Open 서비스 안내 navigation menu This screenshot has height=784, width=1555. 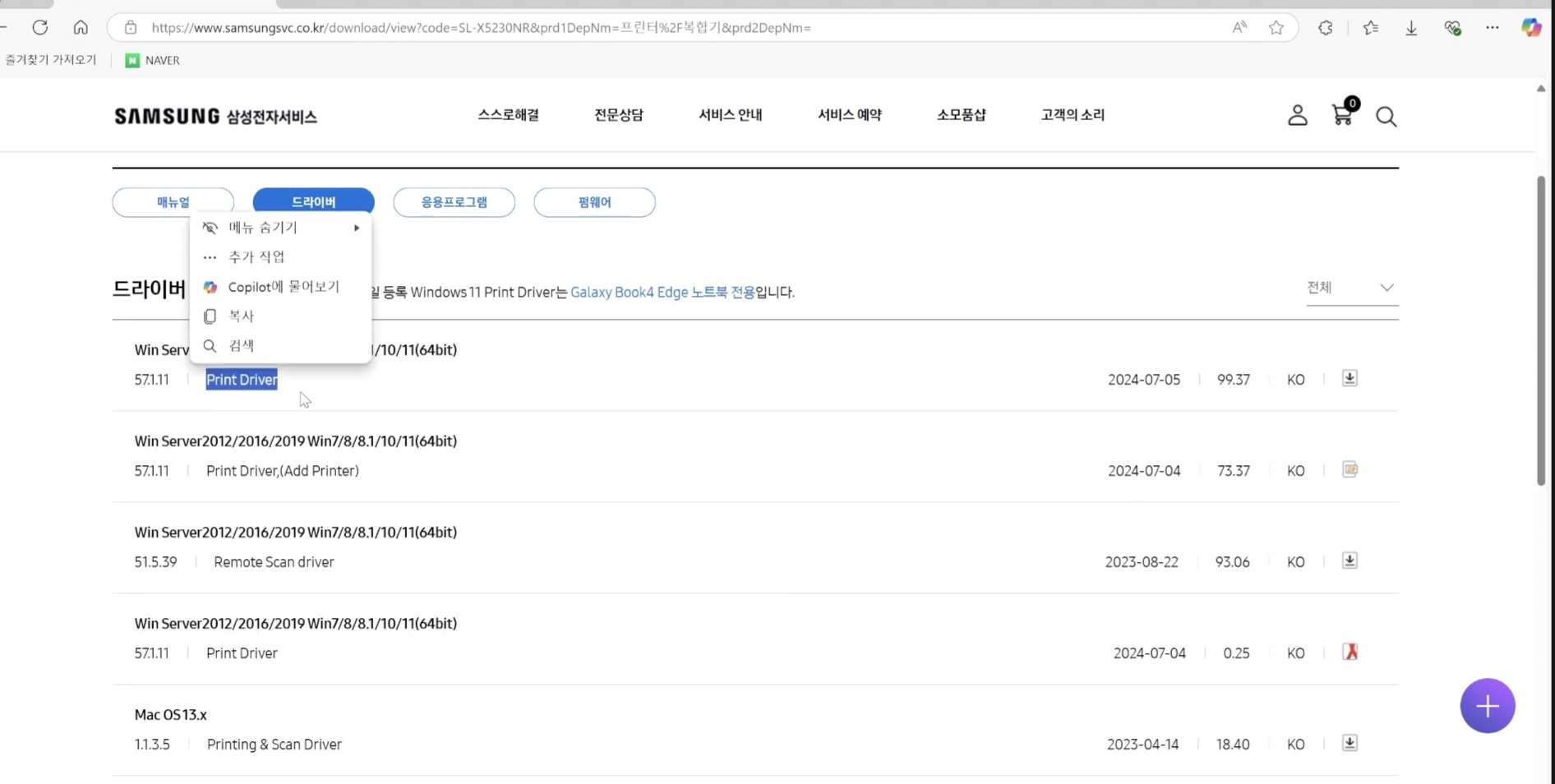click(x=731, y=115)
